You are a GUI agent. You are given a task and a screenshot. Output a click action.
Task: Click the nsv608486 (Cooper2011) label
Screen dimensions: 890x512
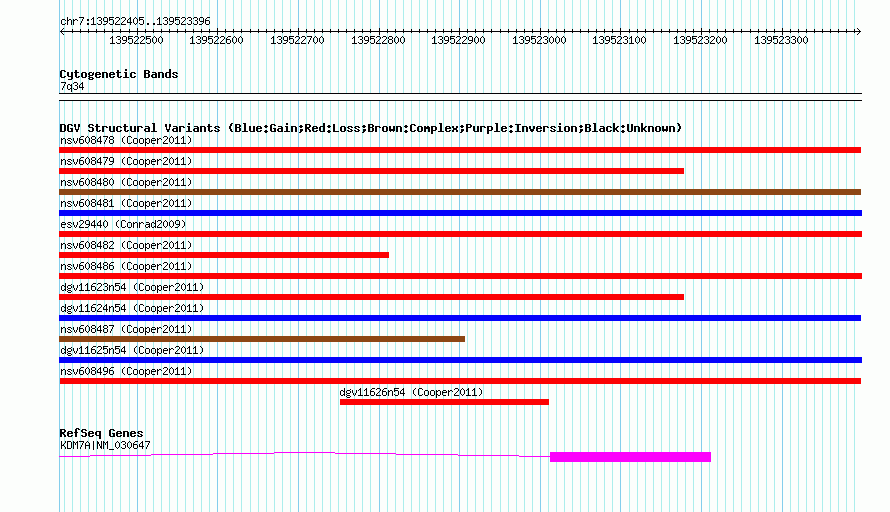click(x=126, y=266)
